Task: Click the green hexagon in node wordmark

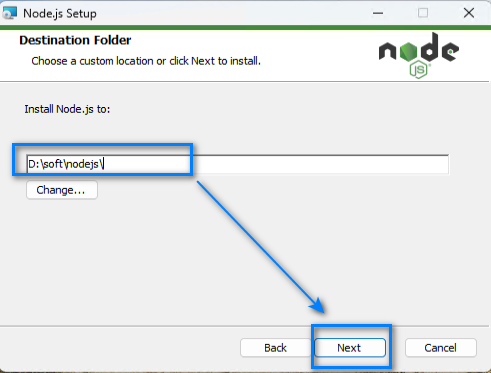Action: click(x=408, y=52)
